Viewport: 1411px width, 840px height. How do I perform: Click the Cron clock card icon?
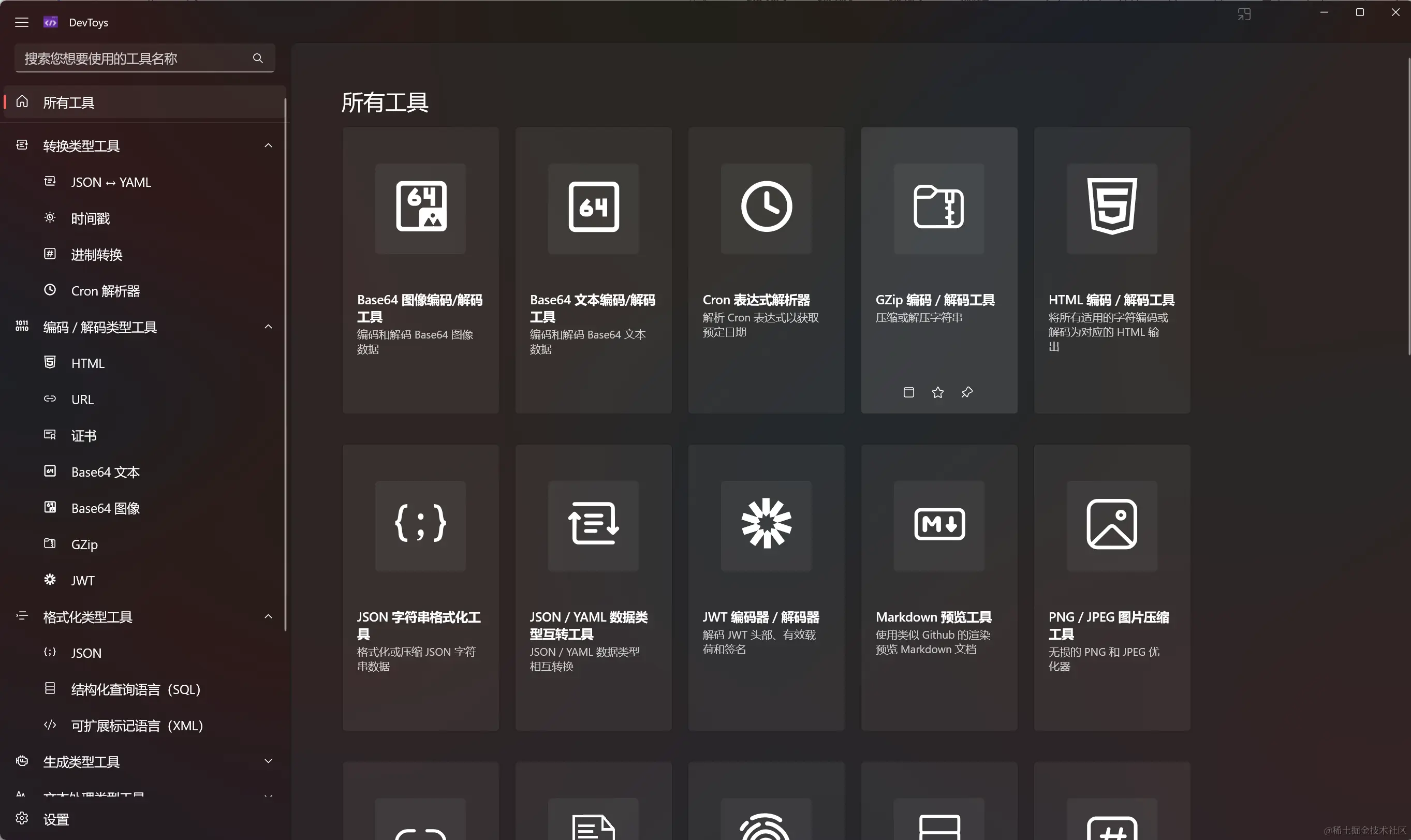coord(767,207)
